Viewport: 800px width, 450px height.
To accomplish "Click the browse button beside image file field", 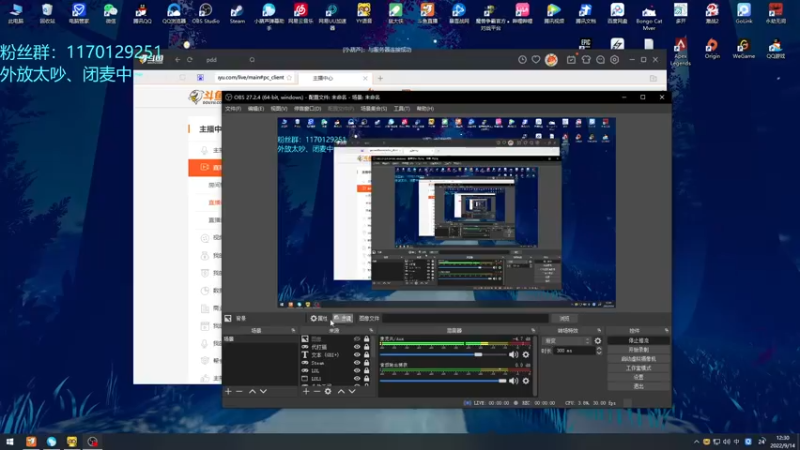I will [564, 318].
